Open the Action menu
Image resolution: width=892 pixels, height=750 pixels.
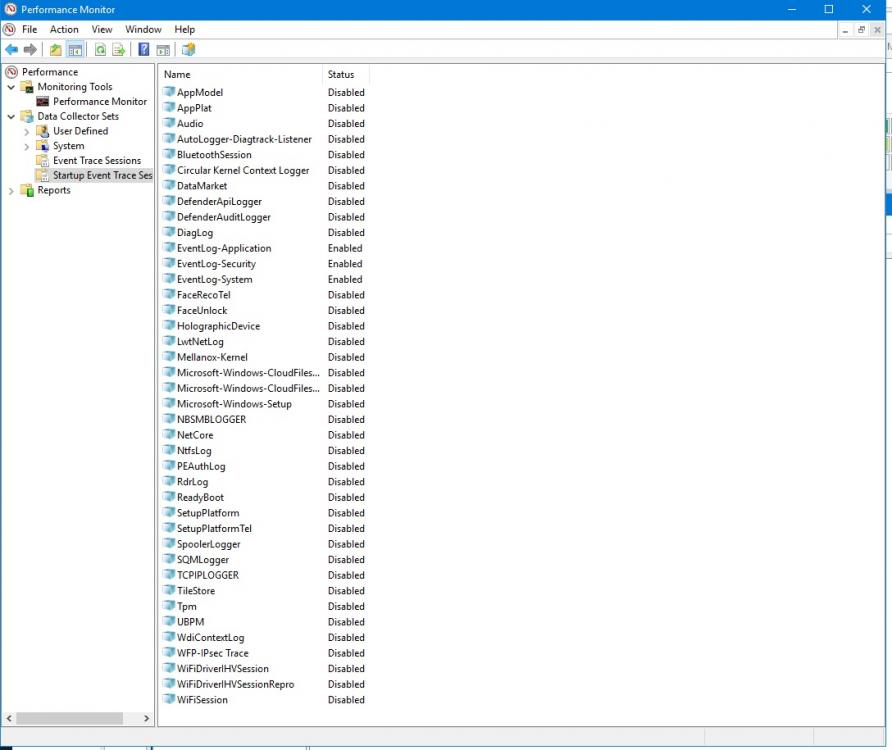64,30
